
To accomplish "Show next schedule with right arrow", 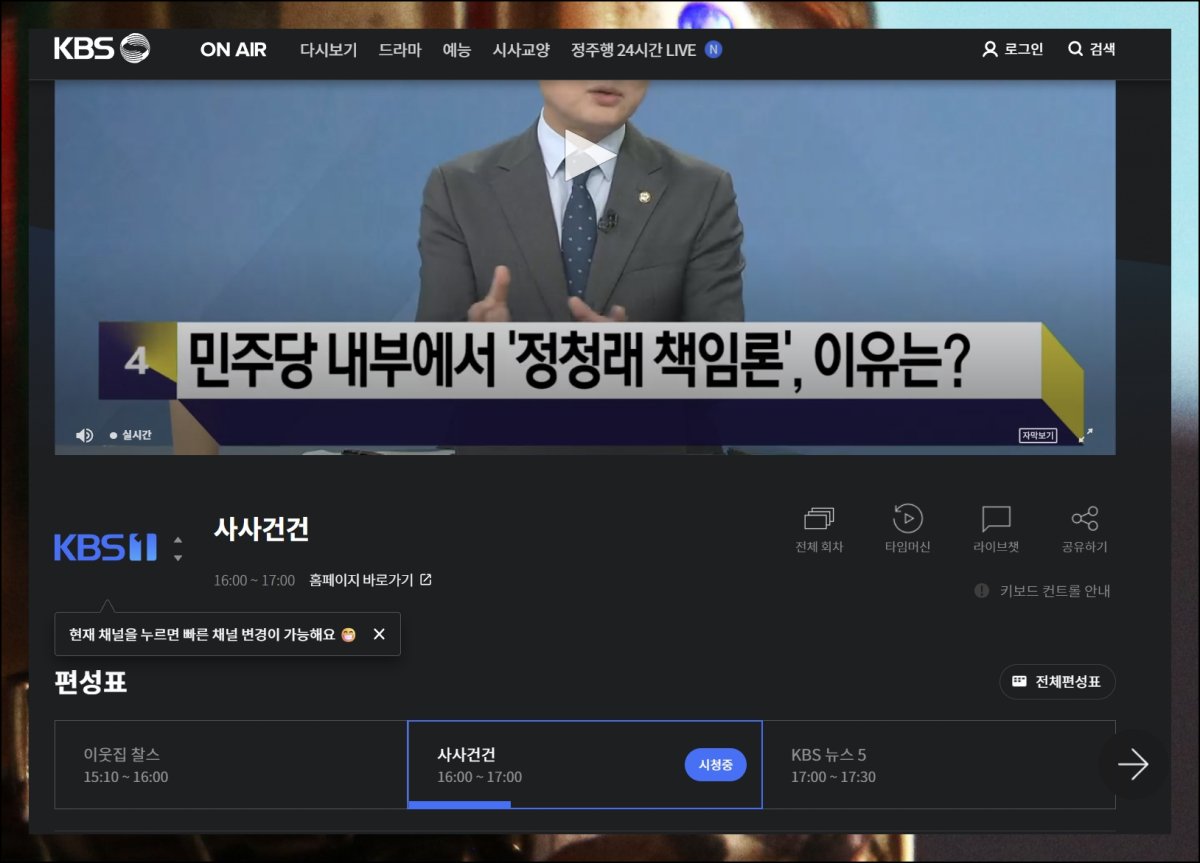I will tap(1132, 765).
